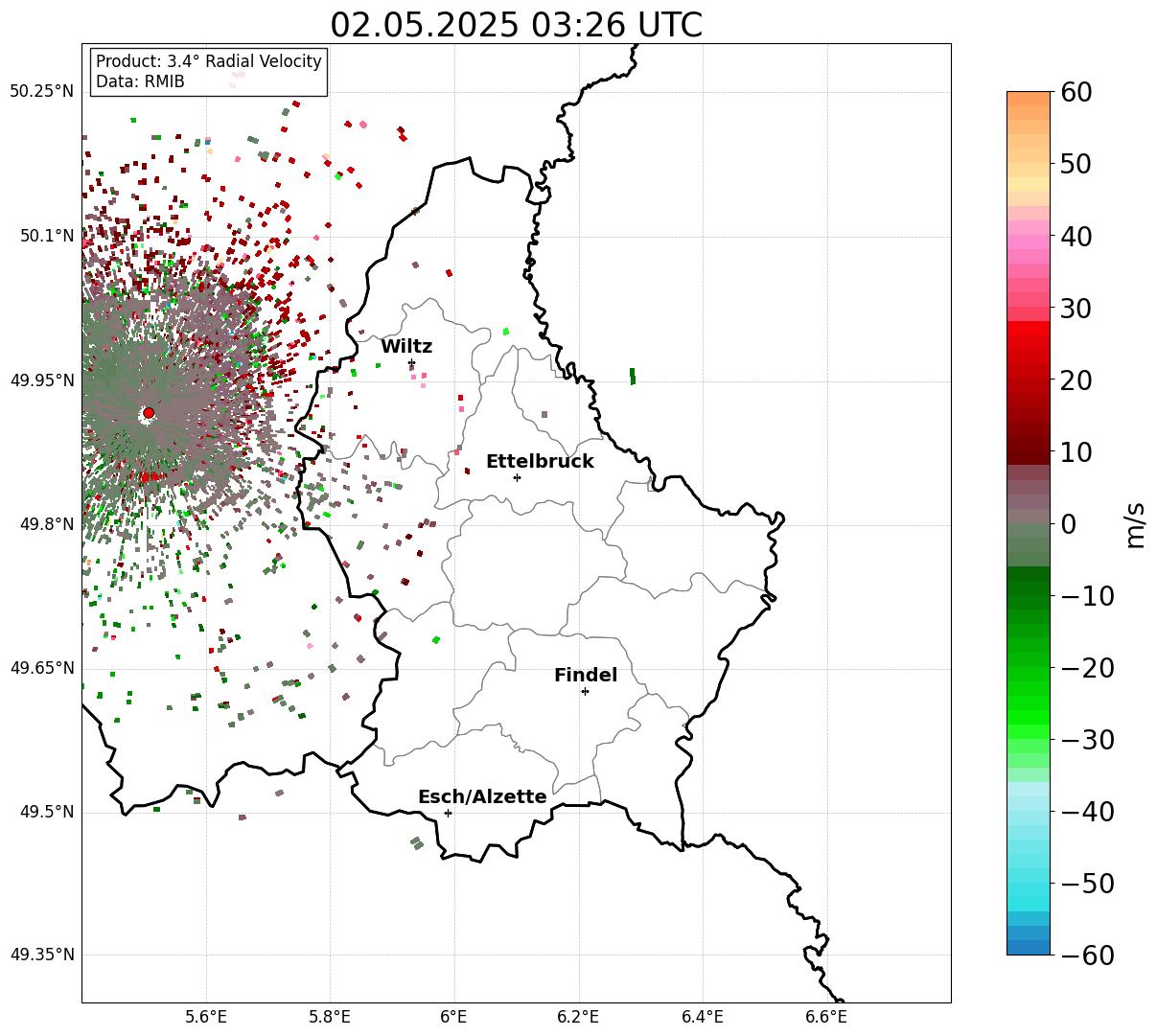Click the colorbar −20 tick label
1157x1036 pixels.
point(1087,667)
